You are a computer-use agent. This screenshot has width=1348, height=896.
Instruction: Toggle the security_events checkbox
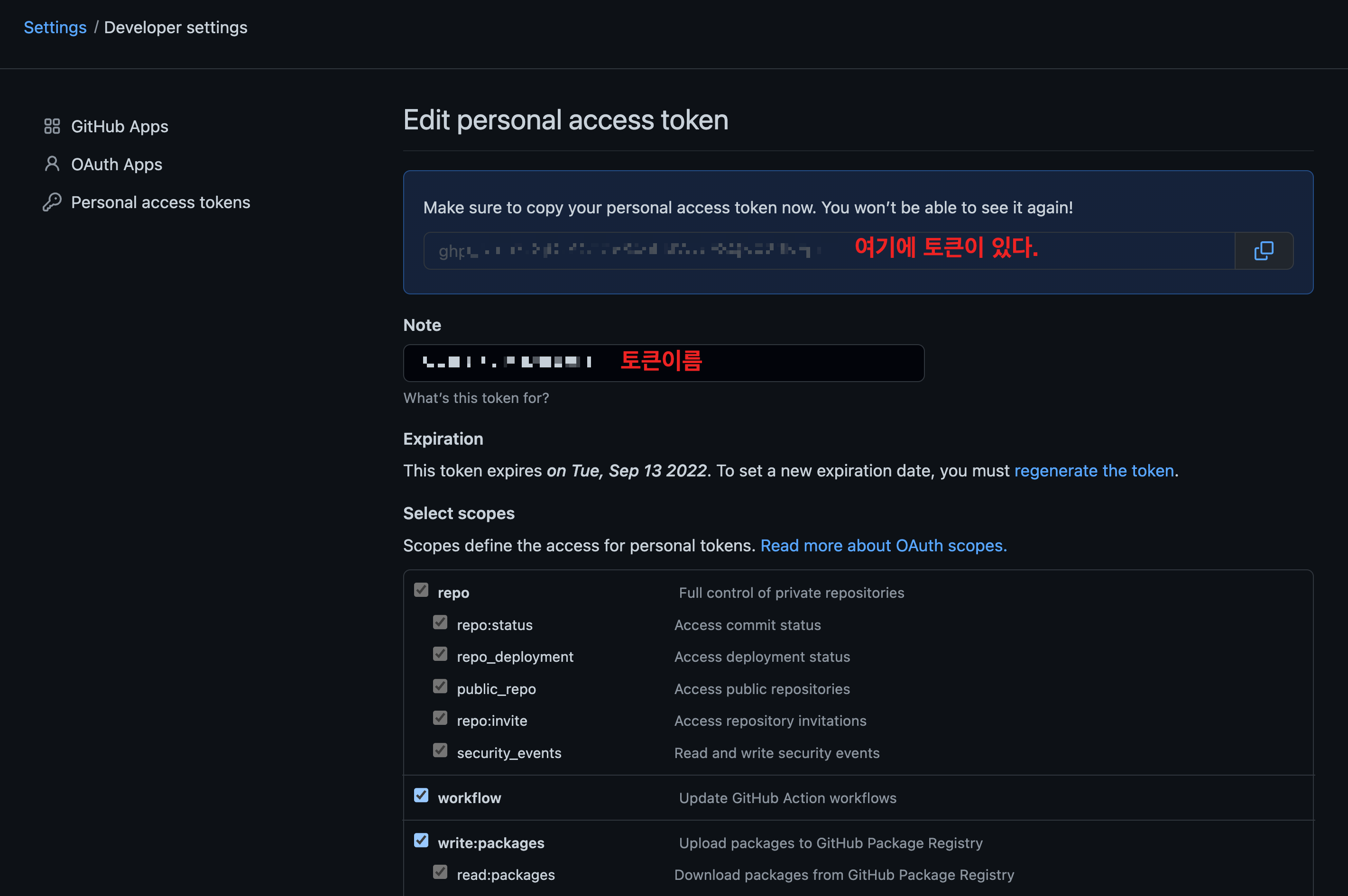pyautogui.click(x=440, y=750)
